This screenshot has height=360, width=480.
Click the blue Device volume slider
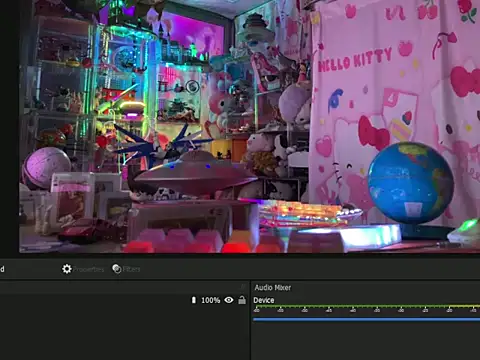(366, 319)
